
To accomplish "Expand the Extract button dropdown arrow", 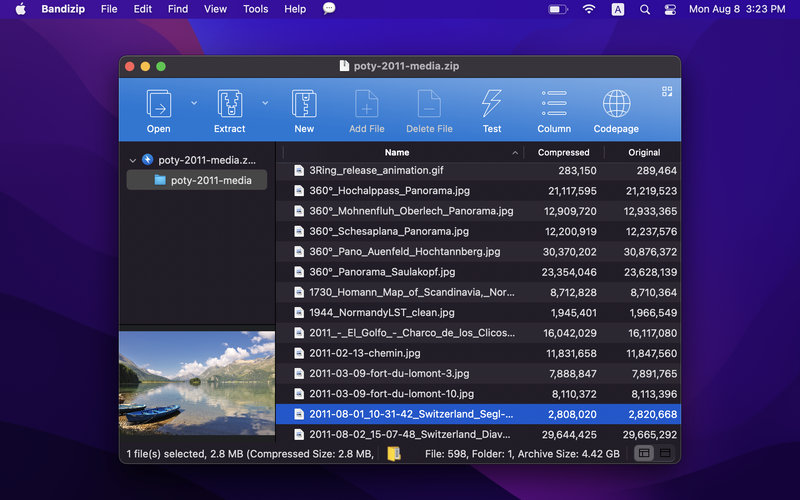I will click(x=265, y=102).
